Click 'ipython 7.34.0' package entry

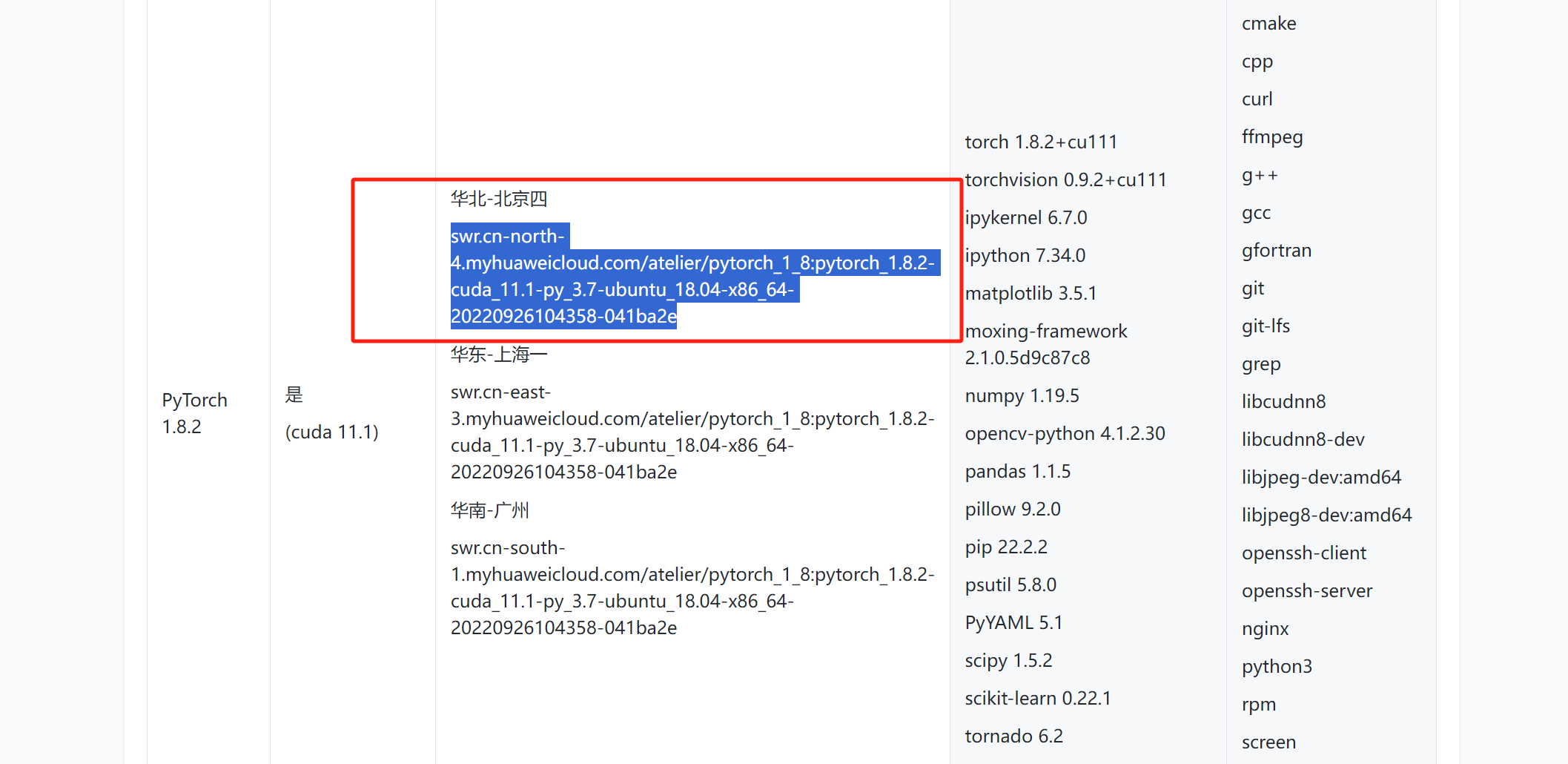1025,255
